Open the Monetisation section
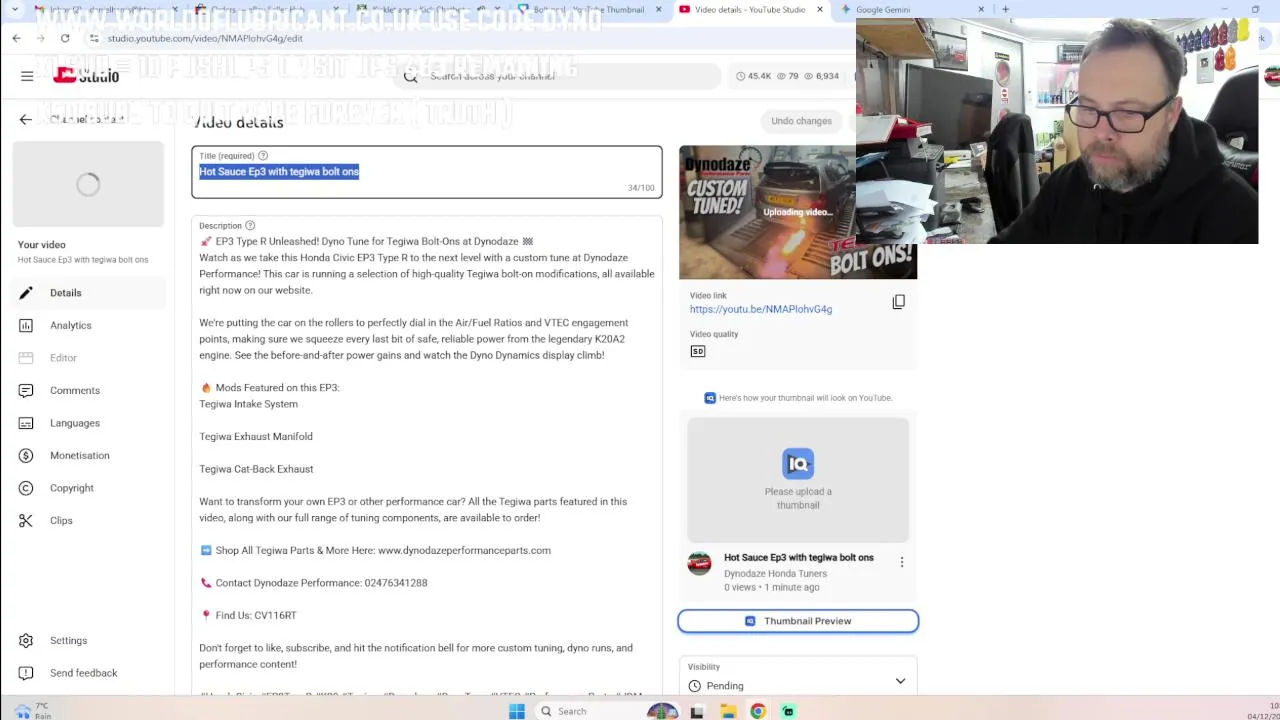This screenshot has height=720, width=1280. 89,455
